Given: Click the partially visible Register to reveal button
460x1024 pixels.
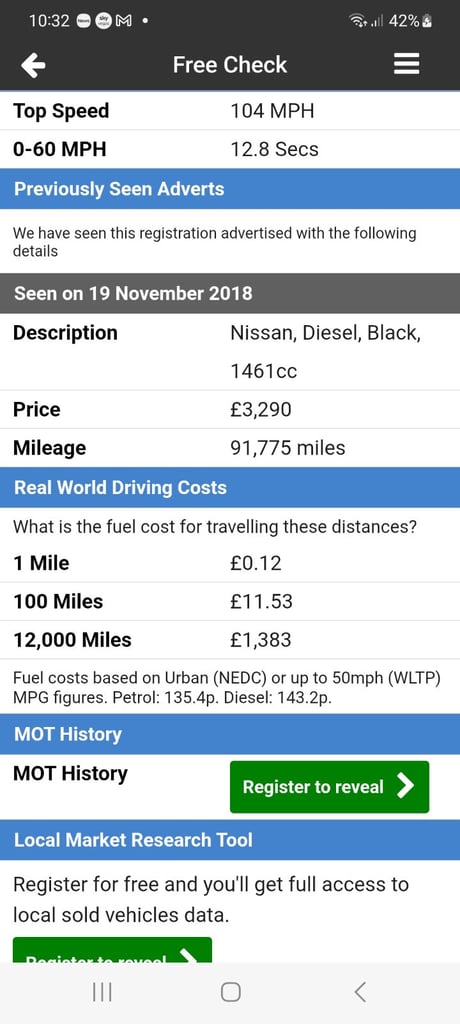Looking at the screenshot, I should [112, 950].
